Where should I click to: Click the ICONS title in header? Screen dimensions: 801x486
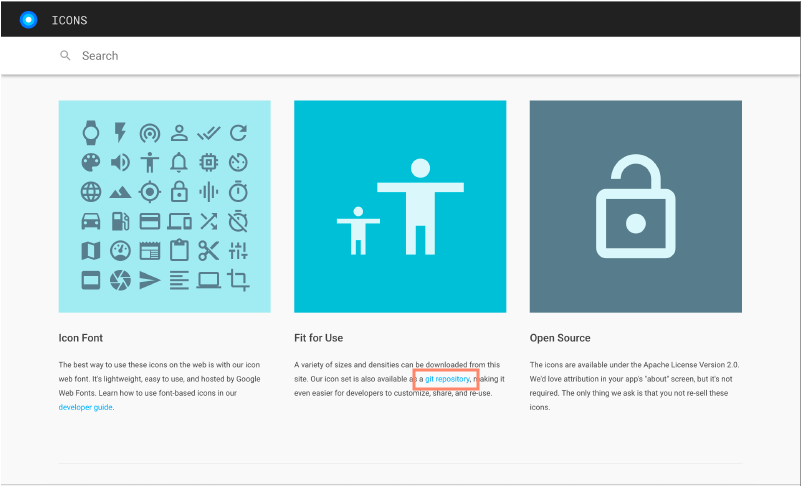click(x=70, y=19)
